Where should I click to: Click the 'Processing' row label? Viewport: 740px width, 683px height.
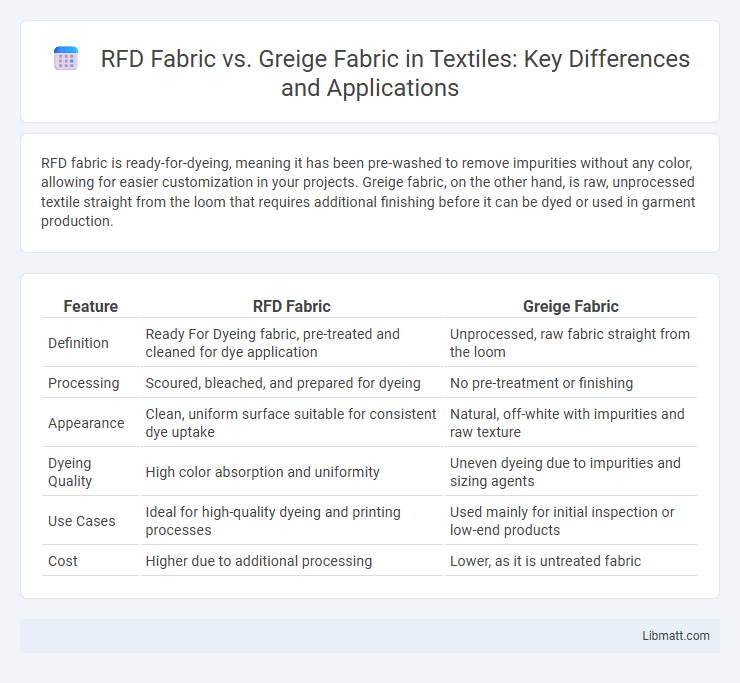(x=84, y=383)
